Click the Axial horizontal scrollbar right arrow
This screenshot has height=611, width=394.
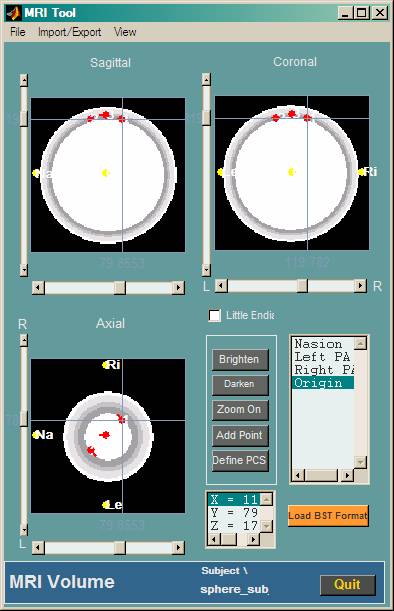[x=178, y=547]
